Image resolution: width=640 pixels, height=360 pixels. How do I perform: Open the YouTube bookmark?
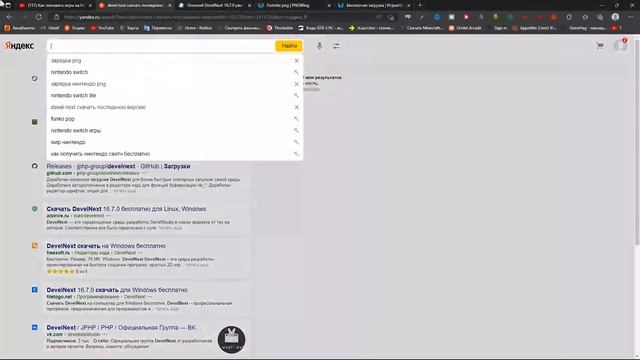pos(102,28)
